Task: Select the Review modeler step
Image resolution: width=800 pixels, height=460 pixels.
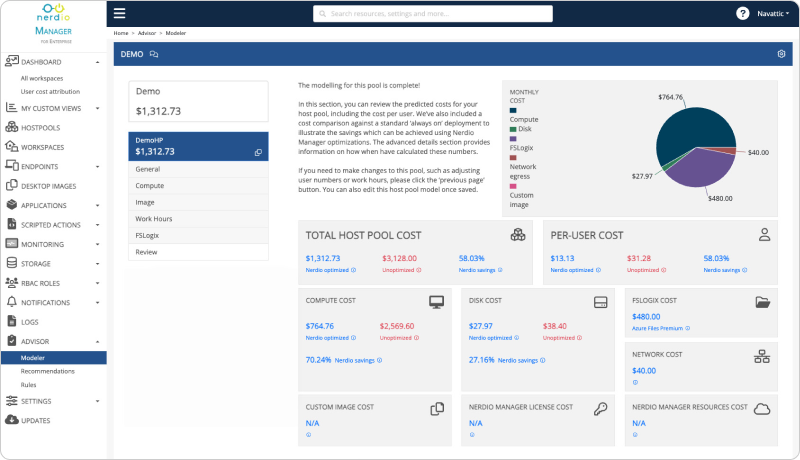Action: pos(198,252)
